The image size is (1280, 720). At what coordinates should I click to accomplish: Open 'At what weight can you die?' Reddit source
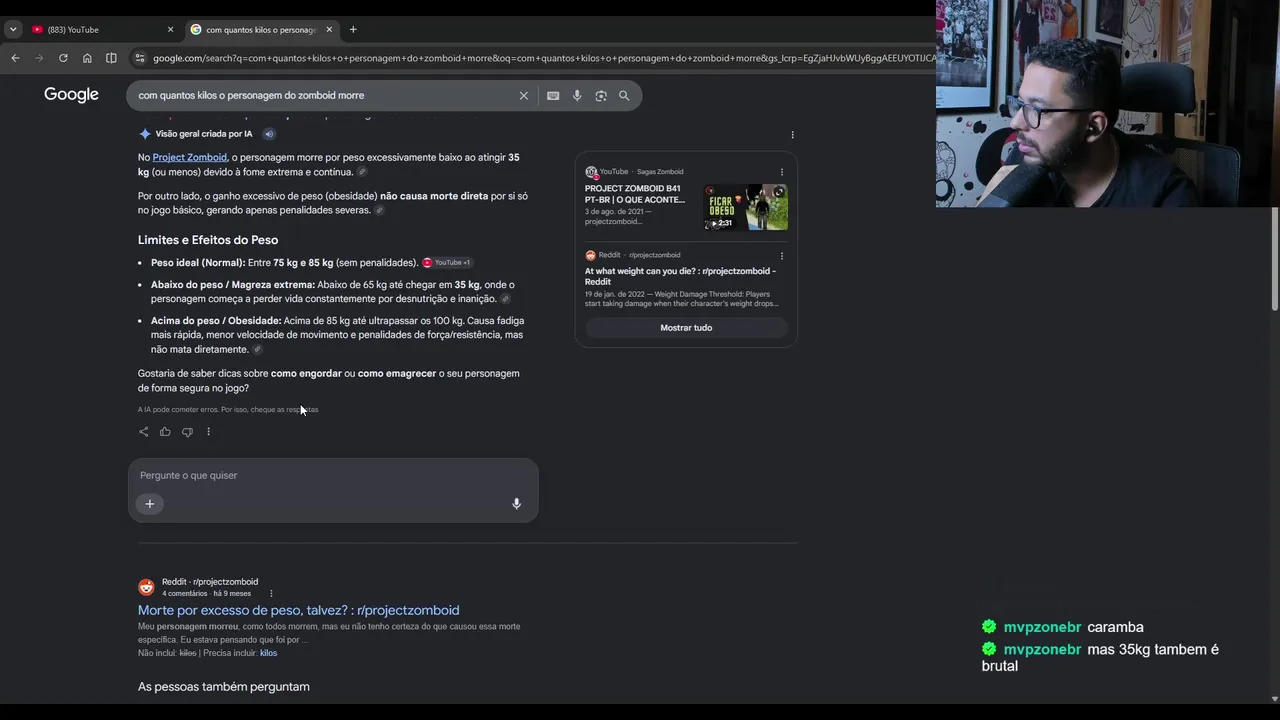[680, 276]
